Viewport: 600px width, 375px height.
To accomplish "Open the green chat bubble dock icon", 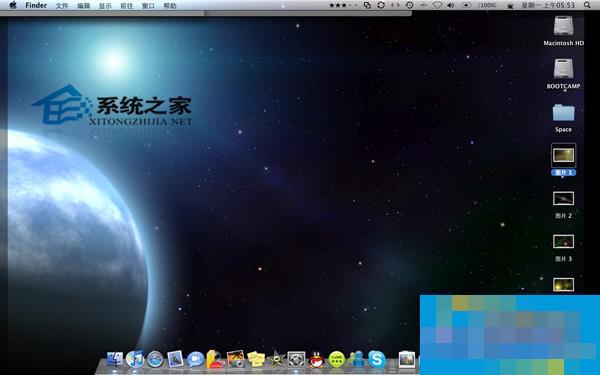I will 337,359.
